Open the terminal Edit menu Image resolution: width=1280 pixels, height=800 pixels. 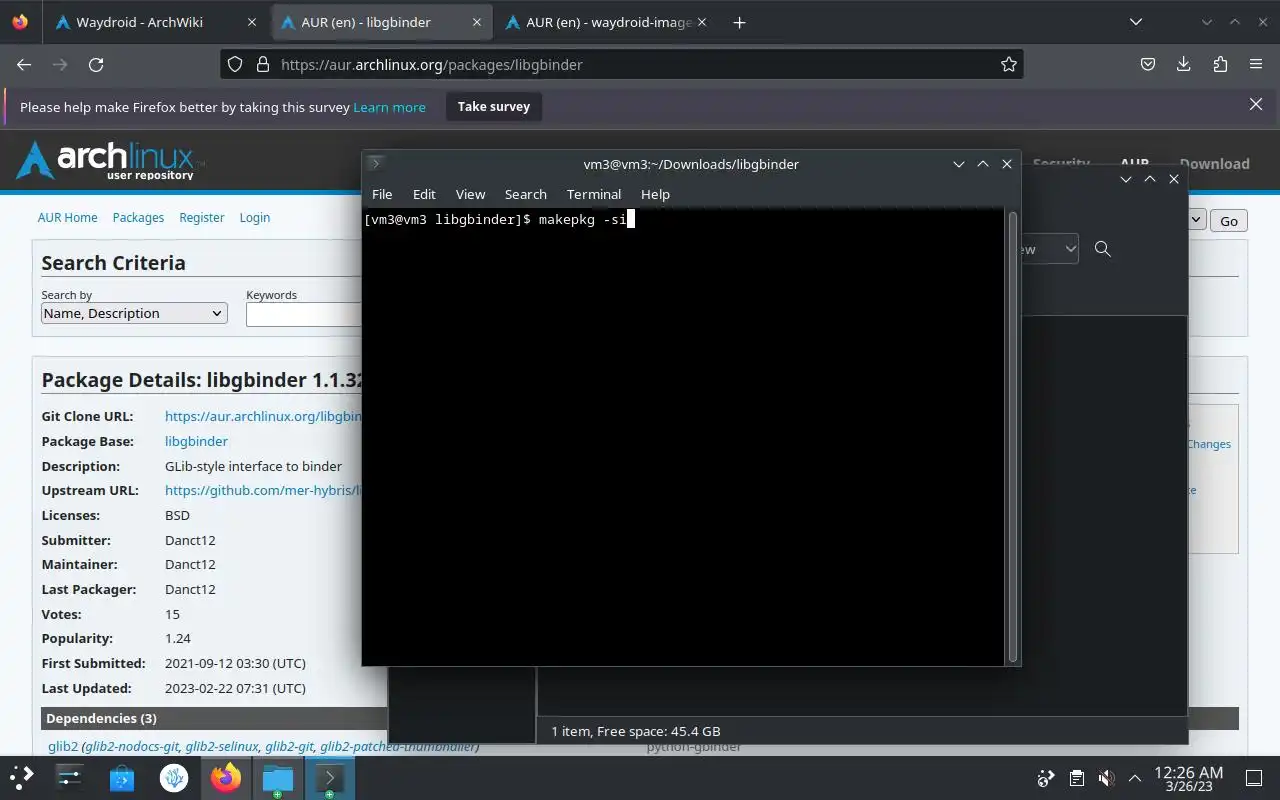[x=424, y=194]
